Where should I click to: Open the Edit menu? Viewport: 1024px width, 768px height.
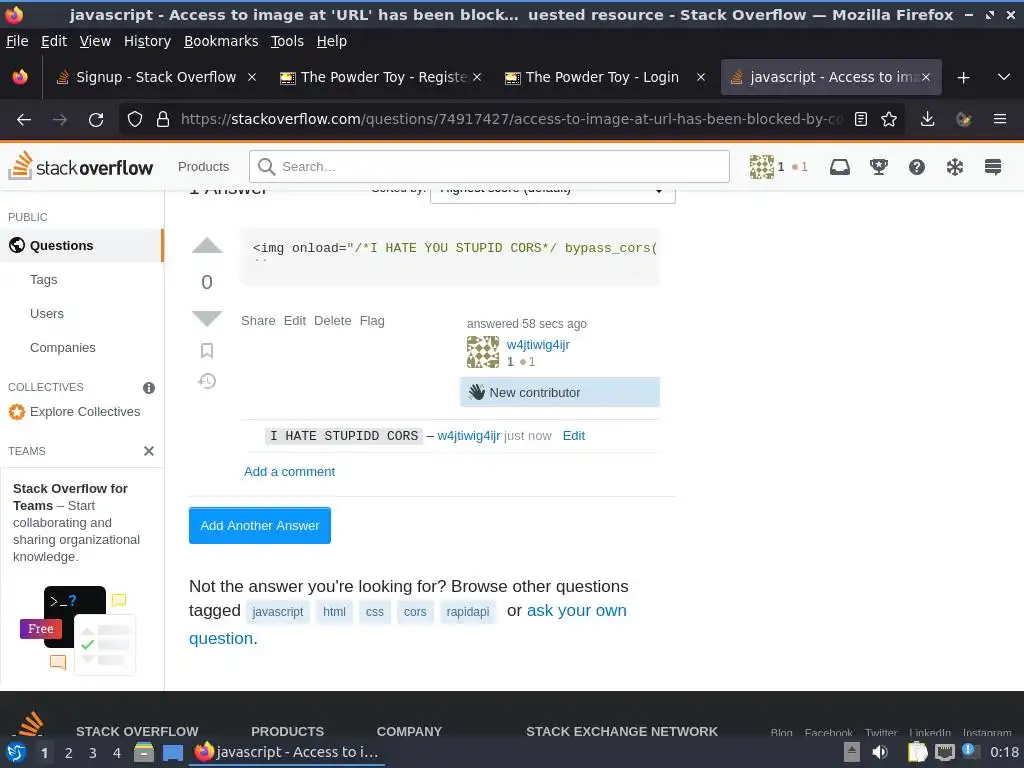tap(54, 41)
